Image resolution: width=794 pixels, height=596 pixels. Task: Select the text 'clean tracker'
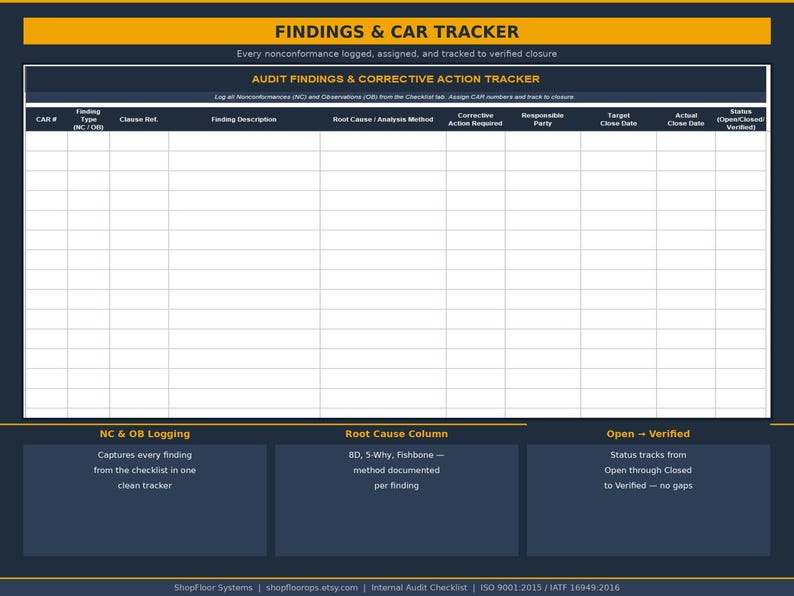[x=145, y=485]
